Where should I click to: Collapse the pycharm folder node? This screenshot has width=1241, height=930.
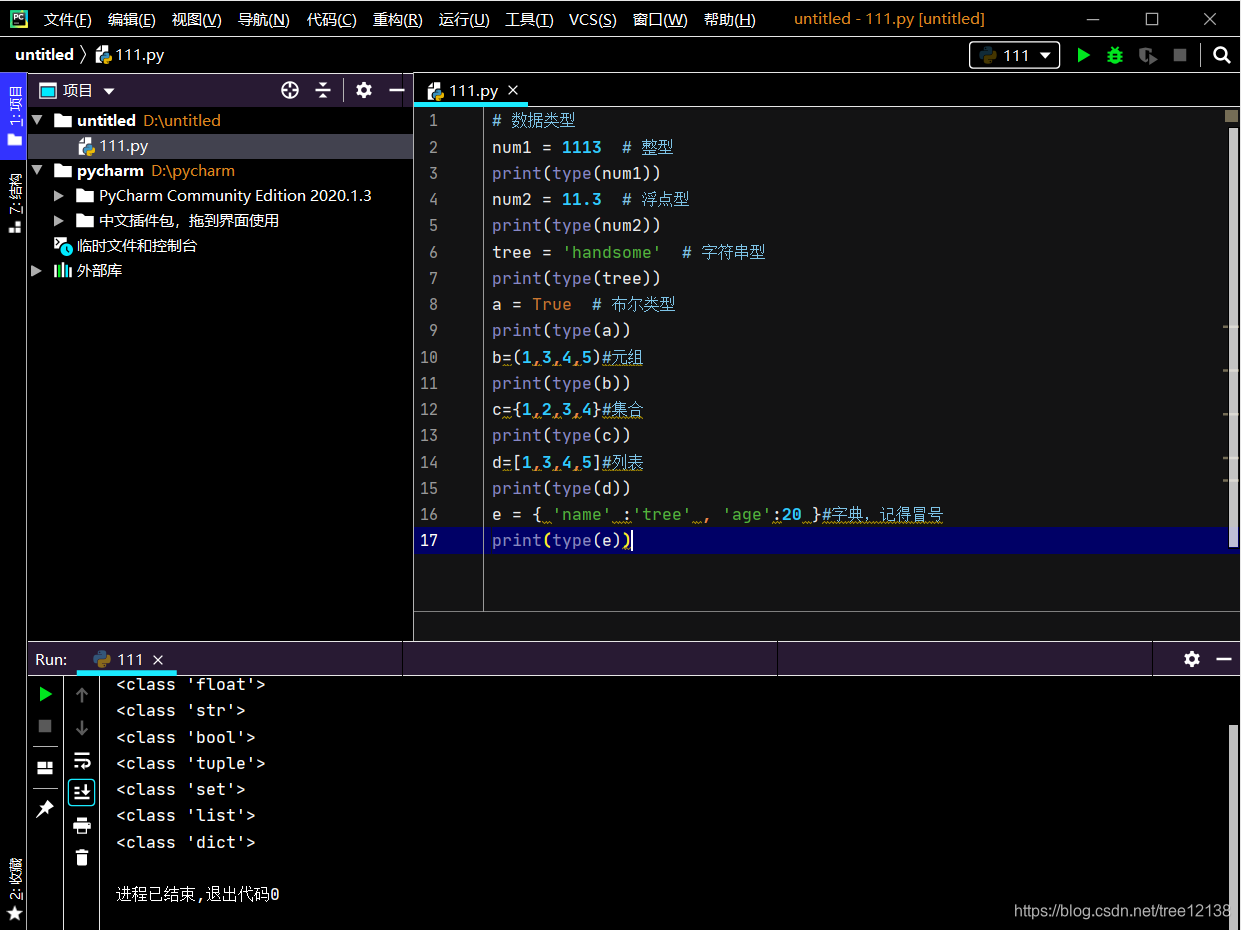[38, 171]
